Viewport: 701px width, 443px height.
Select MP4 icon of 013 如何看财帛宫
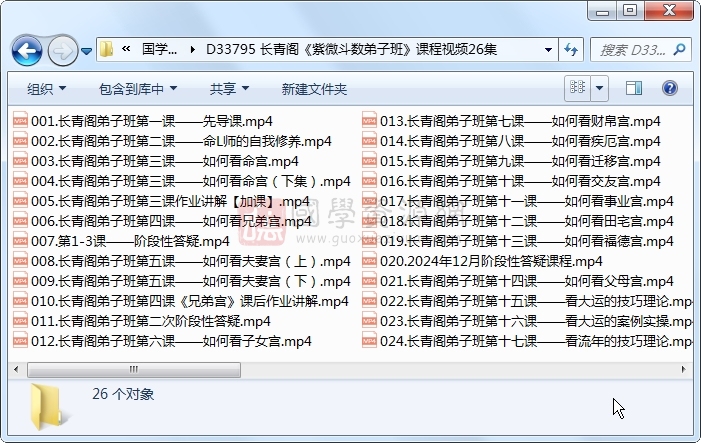pos(369,121)
